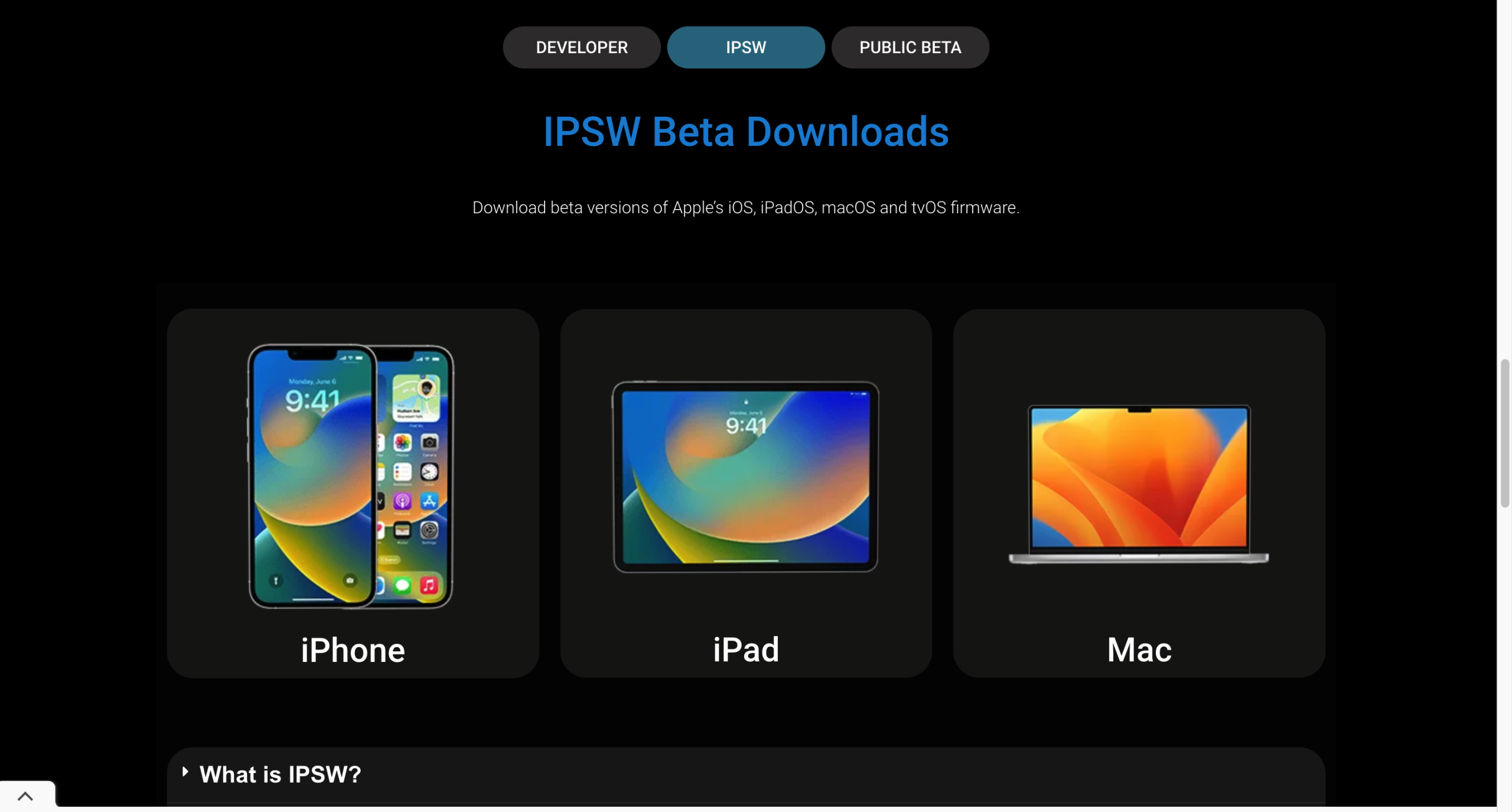
Task: Click the iPad label text
Action: click(x=746, y=650)
